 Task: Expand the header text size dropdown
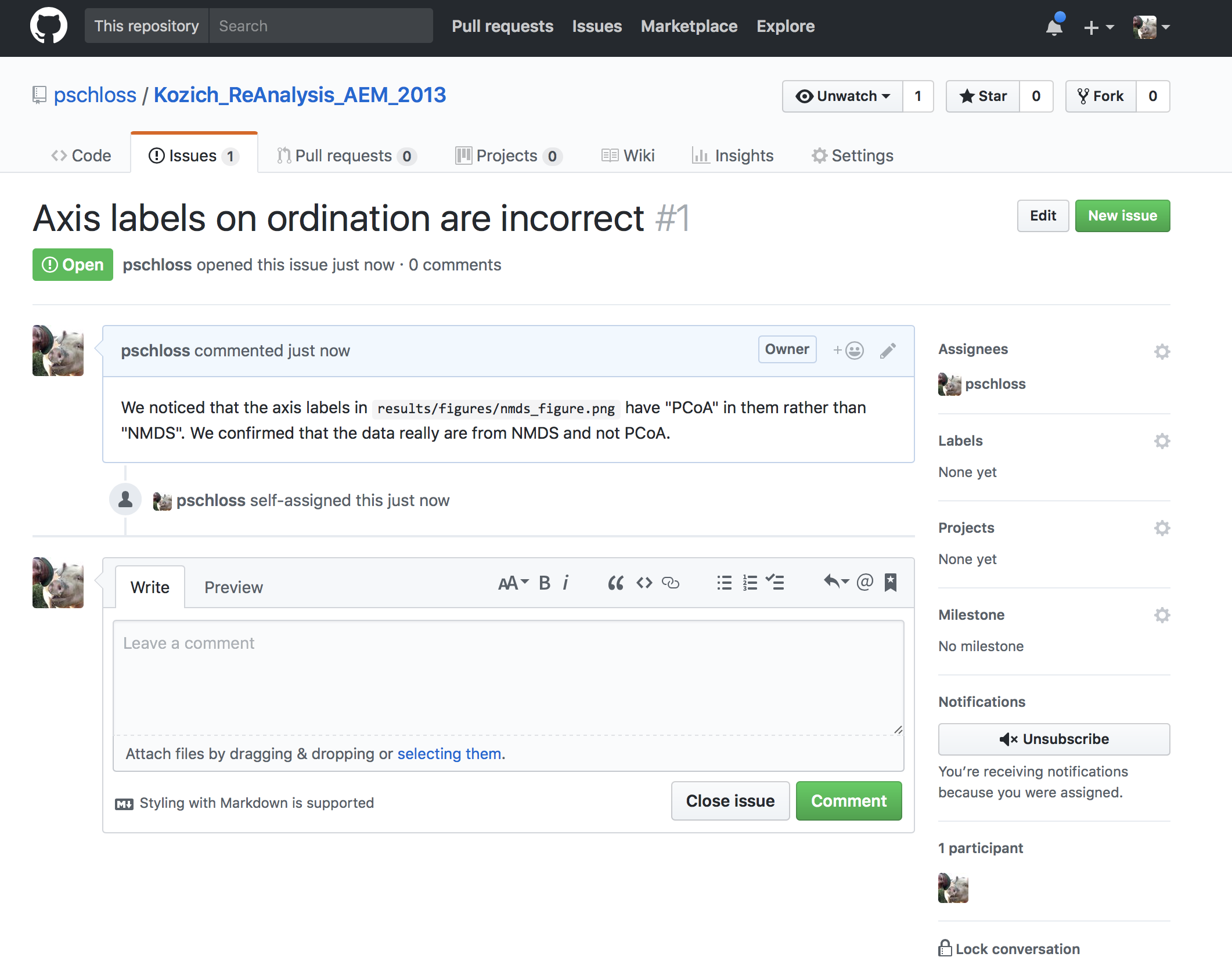click(x=513, y=583)
